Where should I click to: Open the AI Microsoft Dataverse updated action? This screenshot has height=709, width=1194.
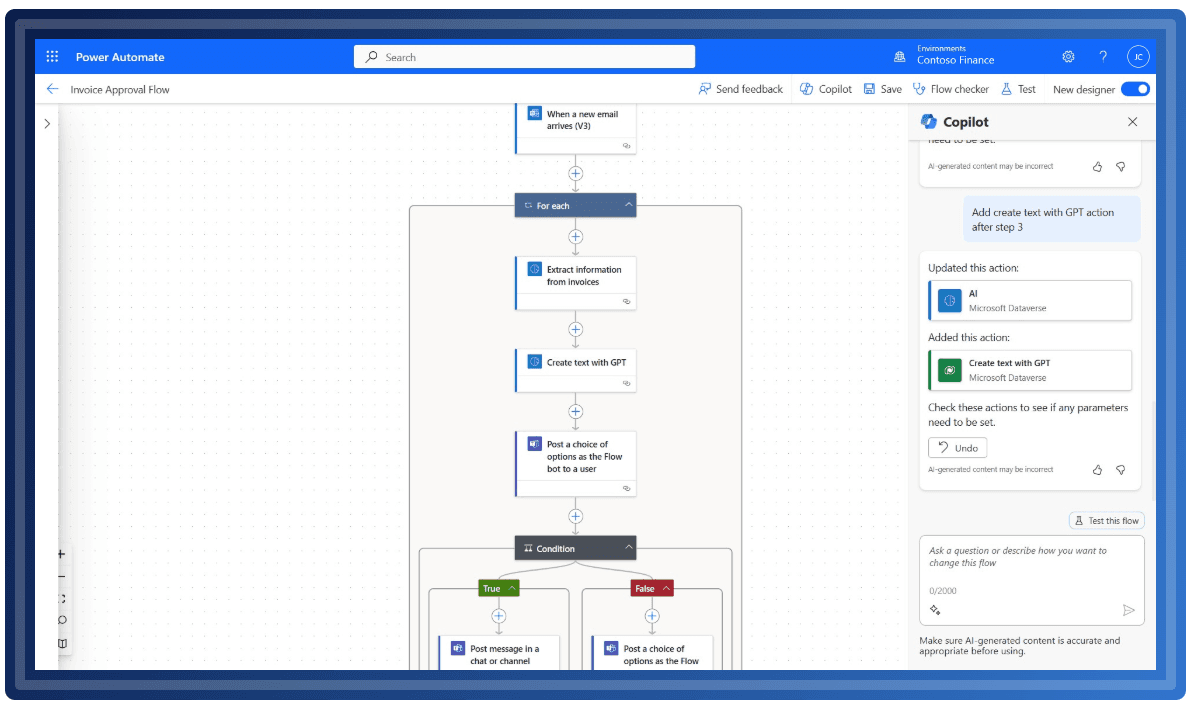pyautogui.click(x=1030, y=300)
